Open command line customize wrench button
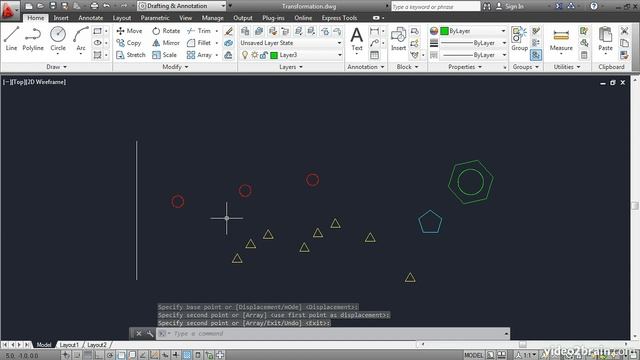 tap(150, 333)
